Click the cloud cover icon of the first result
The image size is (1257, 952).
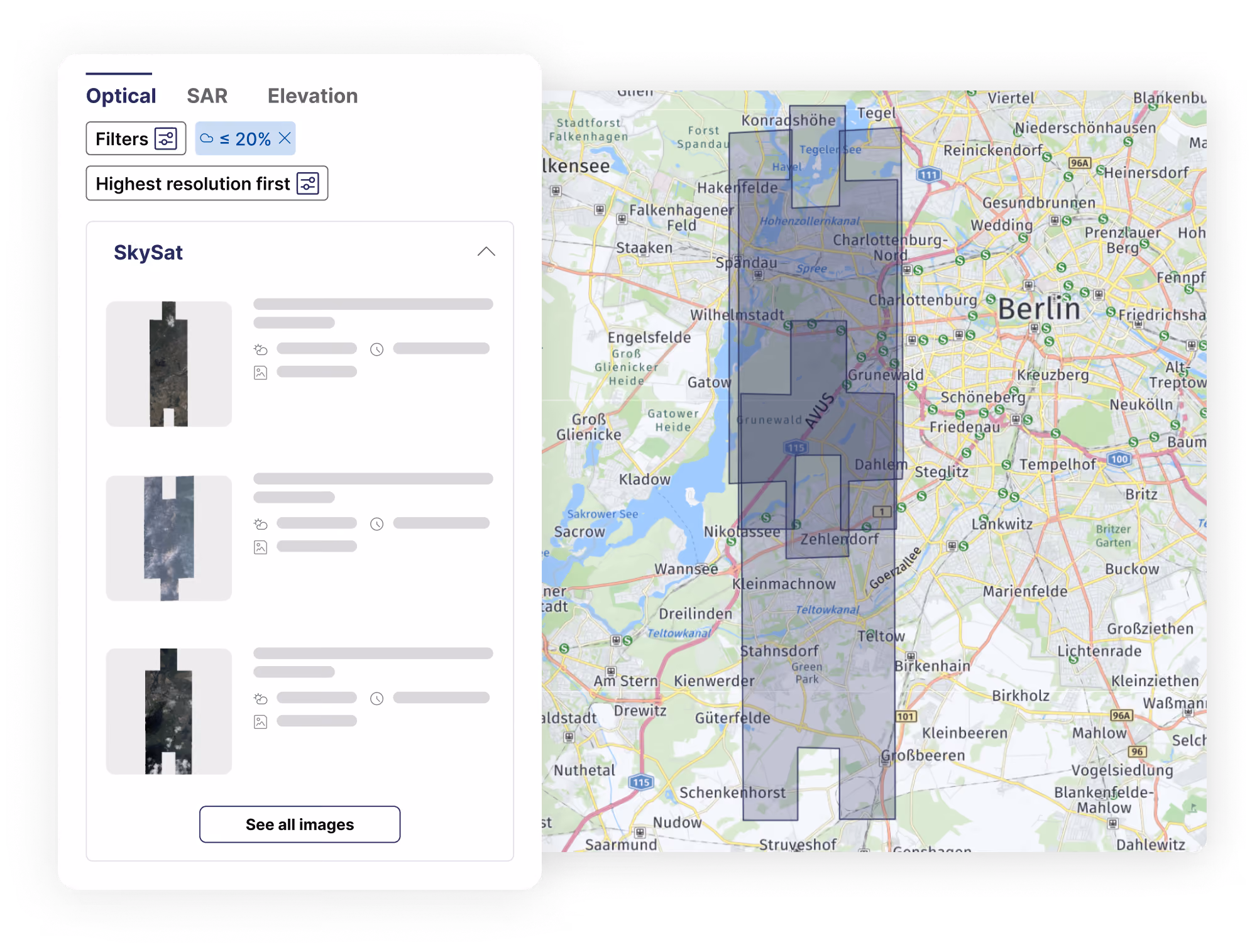pyautogui.click(x=260, y=349)
